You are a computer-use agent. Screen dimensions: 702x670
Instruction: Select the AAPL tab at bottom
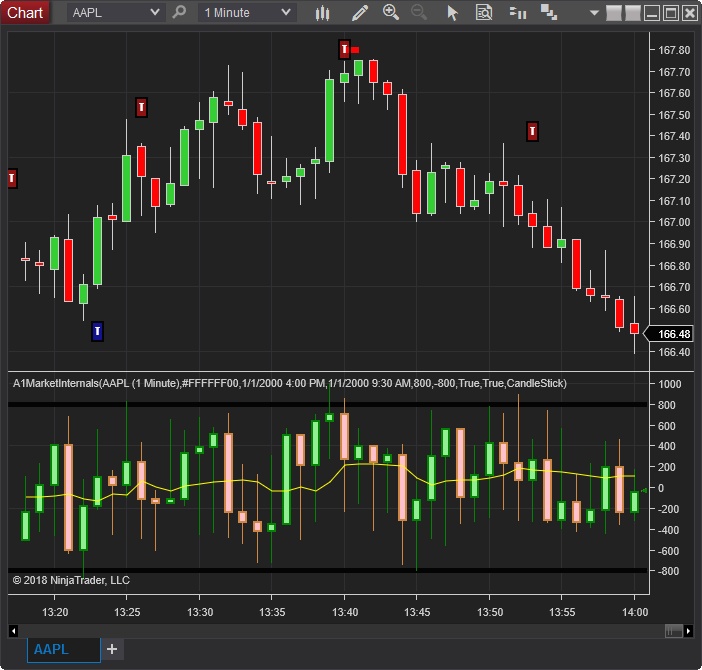64,649
